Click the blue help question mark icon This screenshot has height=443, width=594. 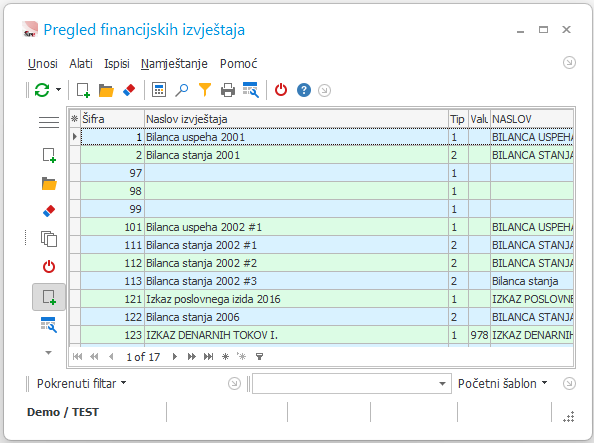[304, 90]
